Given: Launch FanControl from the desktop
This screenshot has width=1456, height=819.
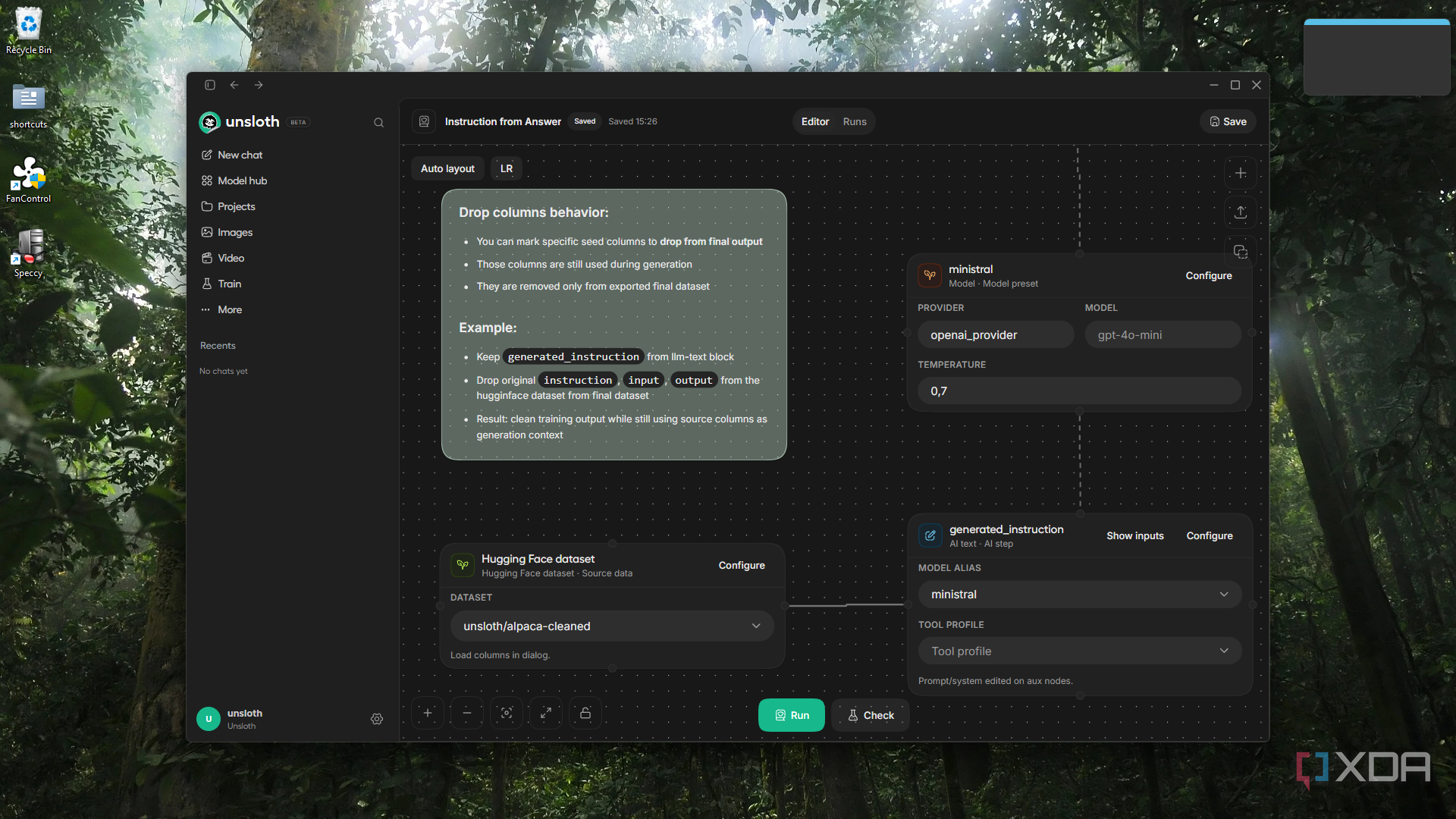Looking at the screenshot, I should tap(29, 180).
